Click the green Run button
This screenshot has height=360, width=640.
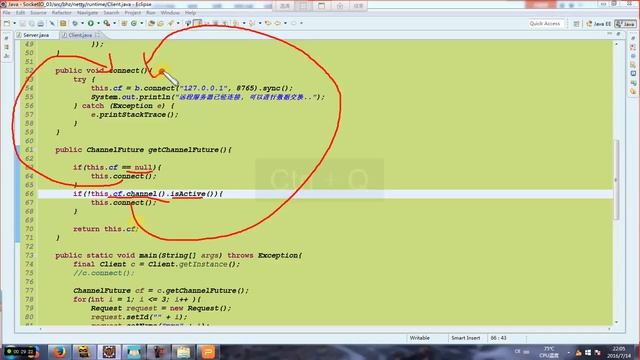[x=91, y=23]
